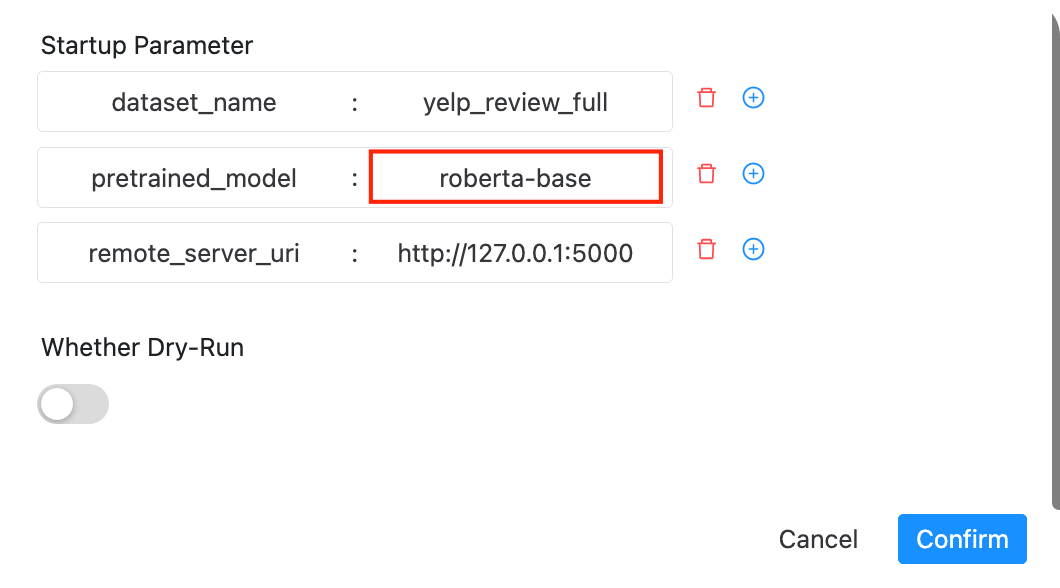
Task: Cancel the dialog
Action: tap(818, 539)
